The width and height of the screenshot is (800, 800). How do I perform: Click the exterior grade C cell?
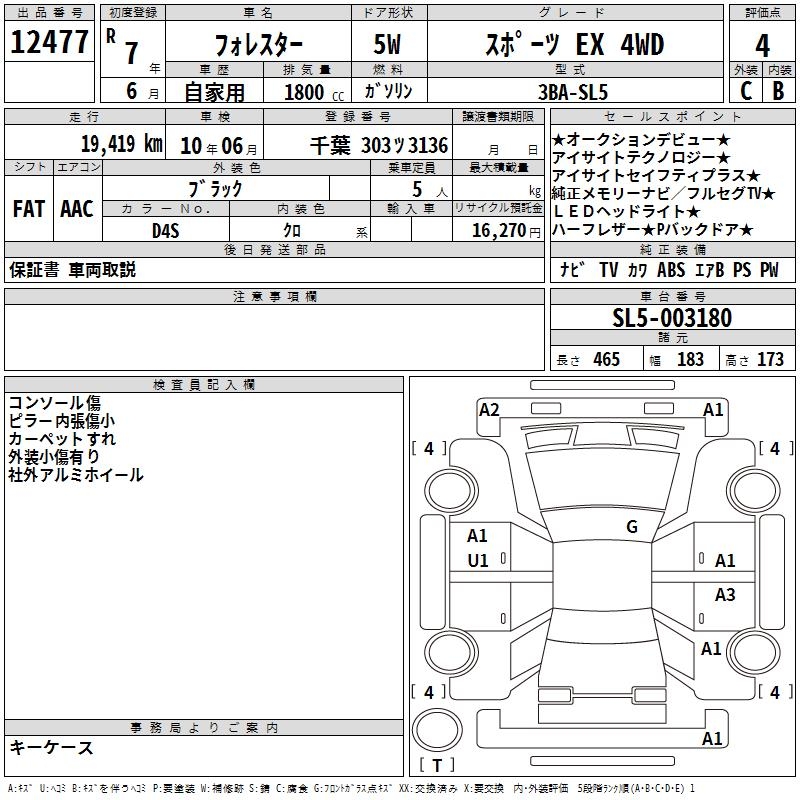(746, 90)
